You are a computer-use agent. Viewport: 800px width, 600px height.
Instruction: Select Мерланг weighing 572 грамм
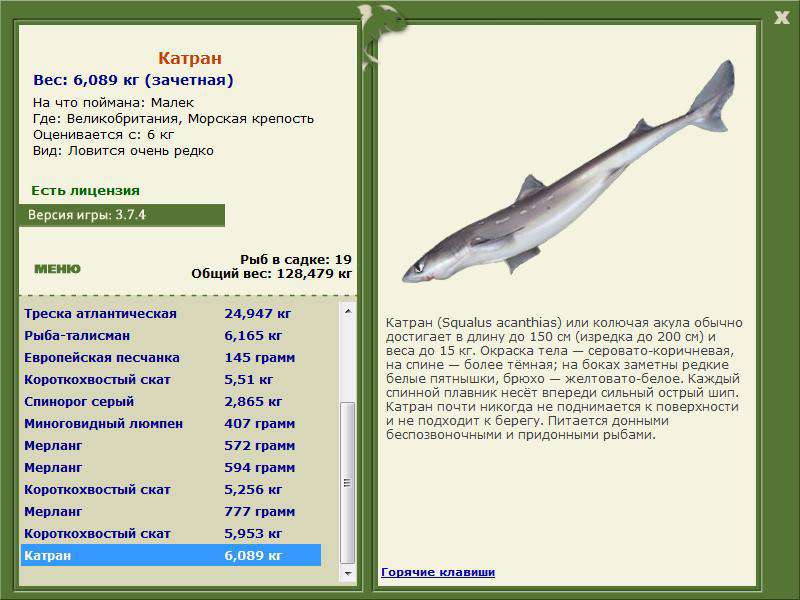[171, 445]
